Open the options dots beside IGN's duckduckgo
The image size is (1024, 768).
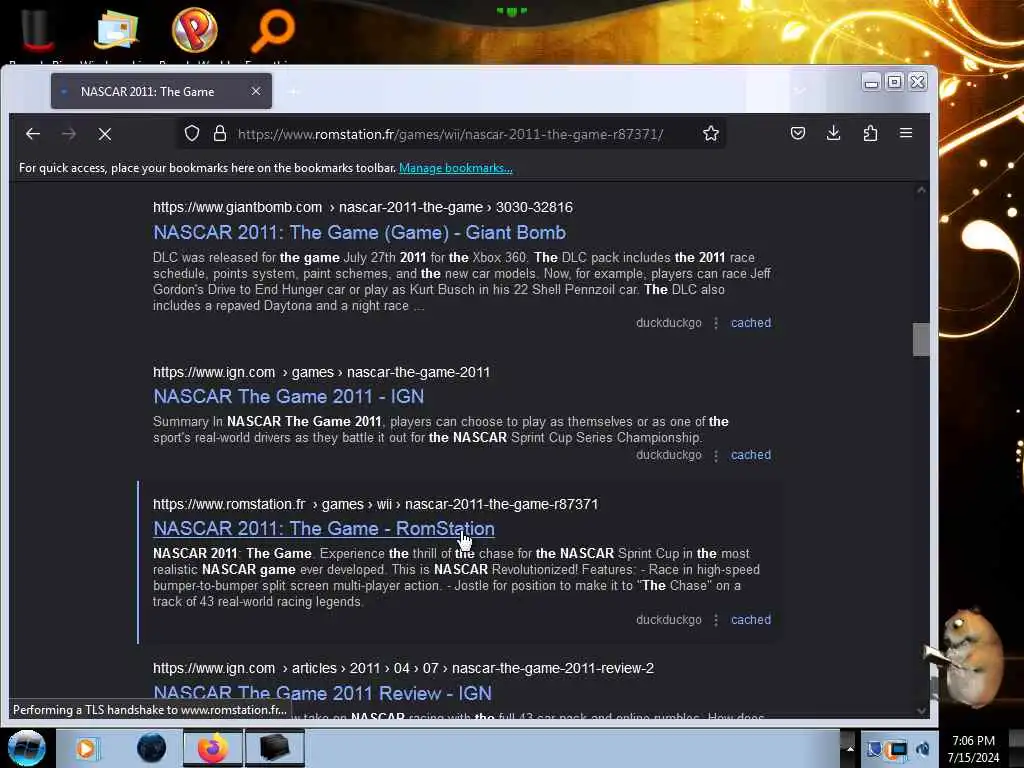coord(716,455)
